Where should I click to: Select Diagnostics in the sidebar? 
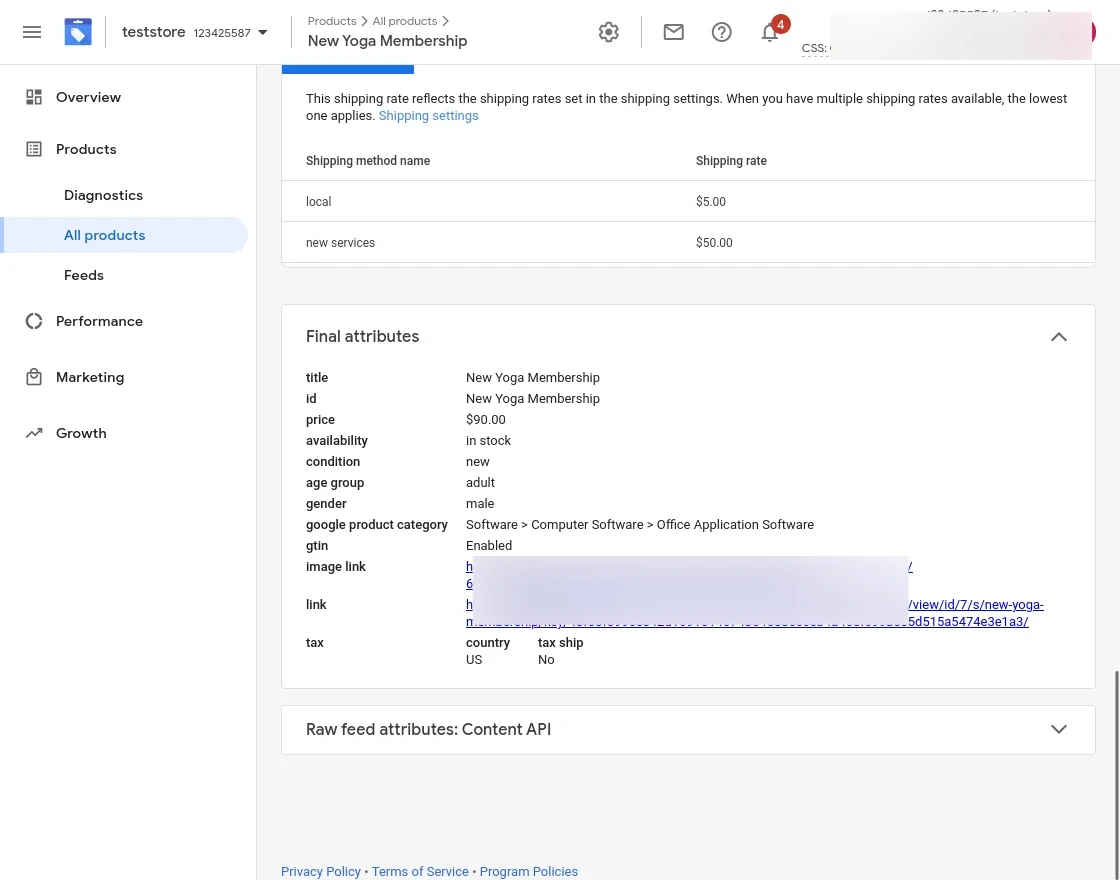(103, 195)
